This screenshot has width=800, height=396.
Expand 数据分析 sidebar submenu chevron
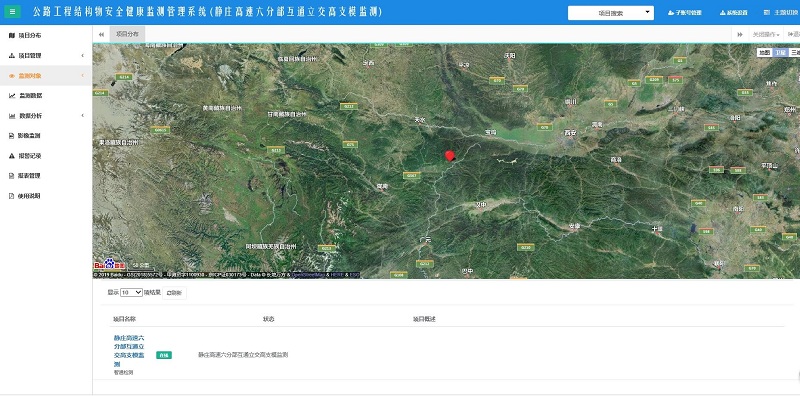coord(83,116)
